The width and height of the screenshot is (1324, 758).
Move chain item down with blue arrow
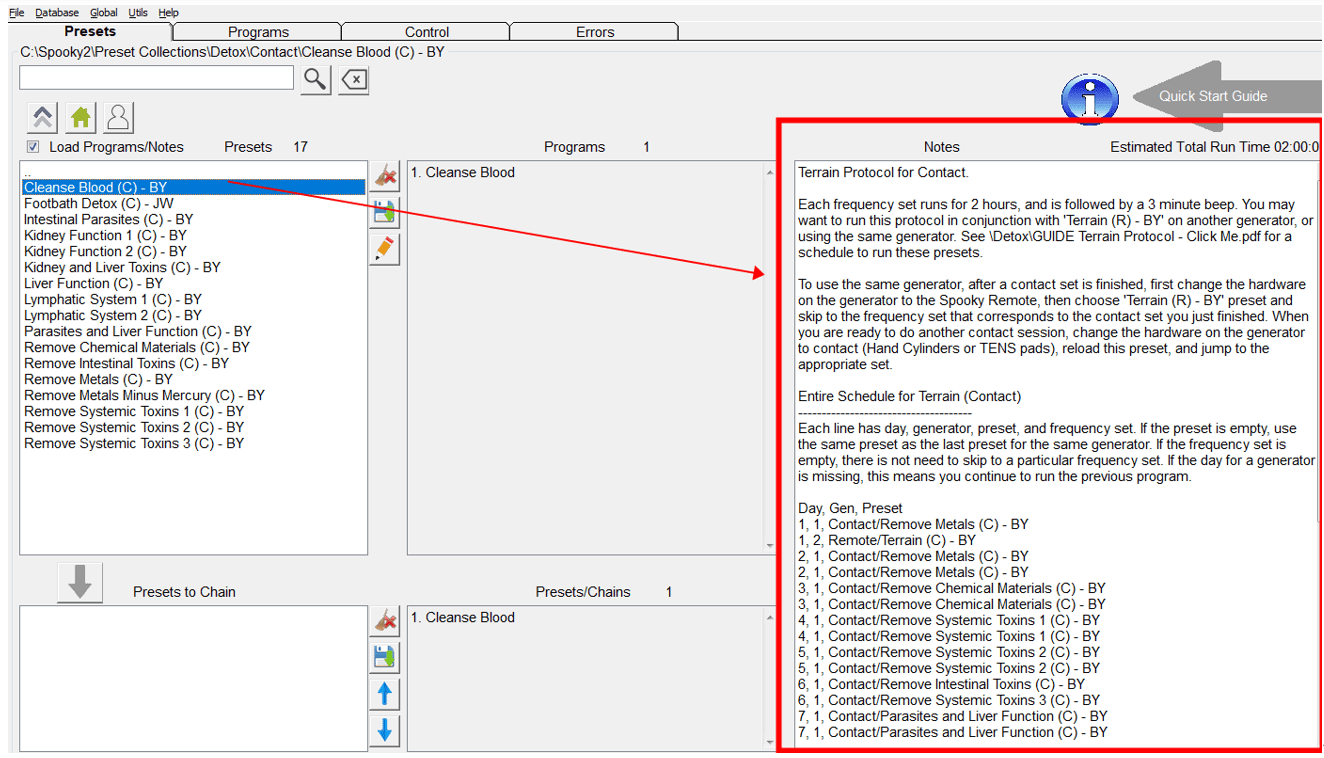(x=384, y=731)
